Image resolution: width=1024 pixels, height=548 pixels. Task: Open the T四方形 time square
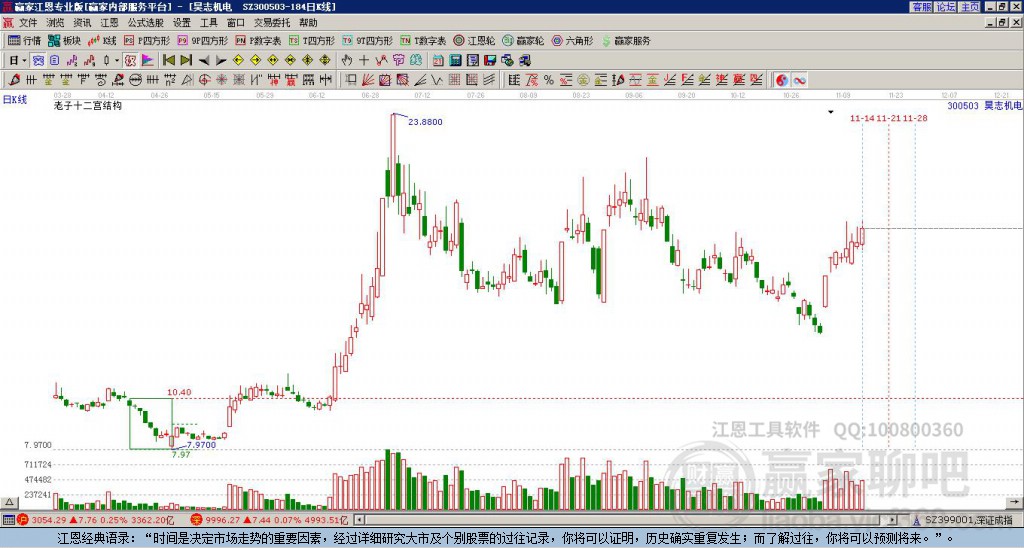pyautogui.click(x=312, y=40)
